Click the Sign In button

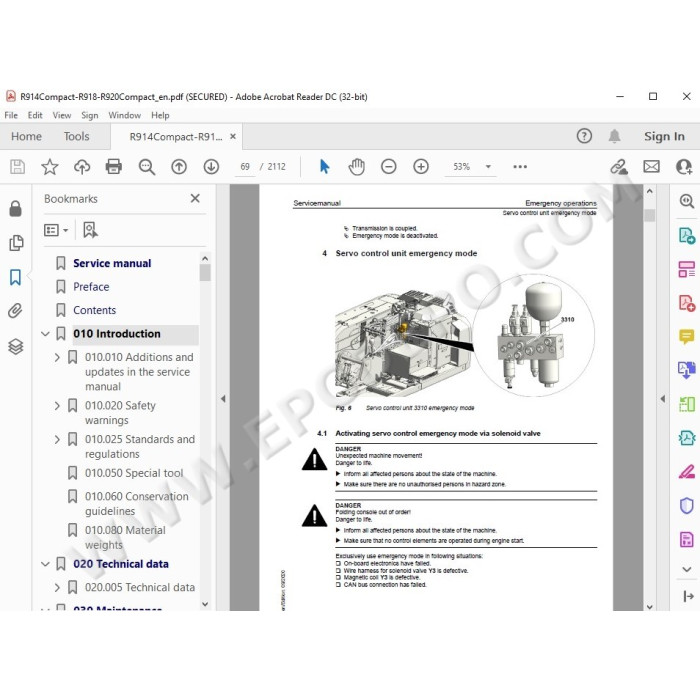click(664, 137)
